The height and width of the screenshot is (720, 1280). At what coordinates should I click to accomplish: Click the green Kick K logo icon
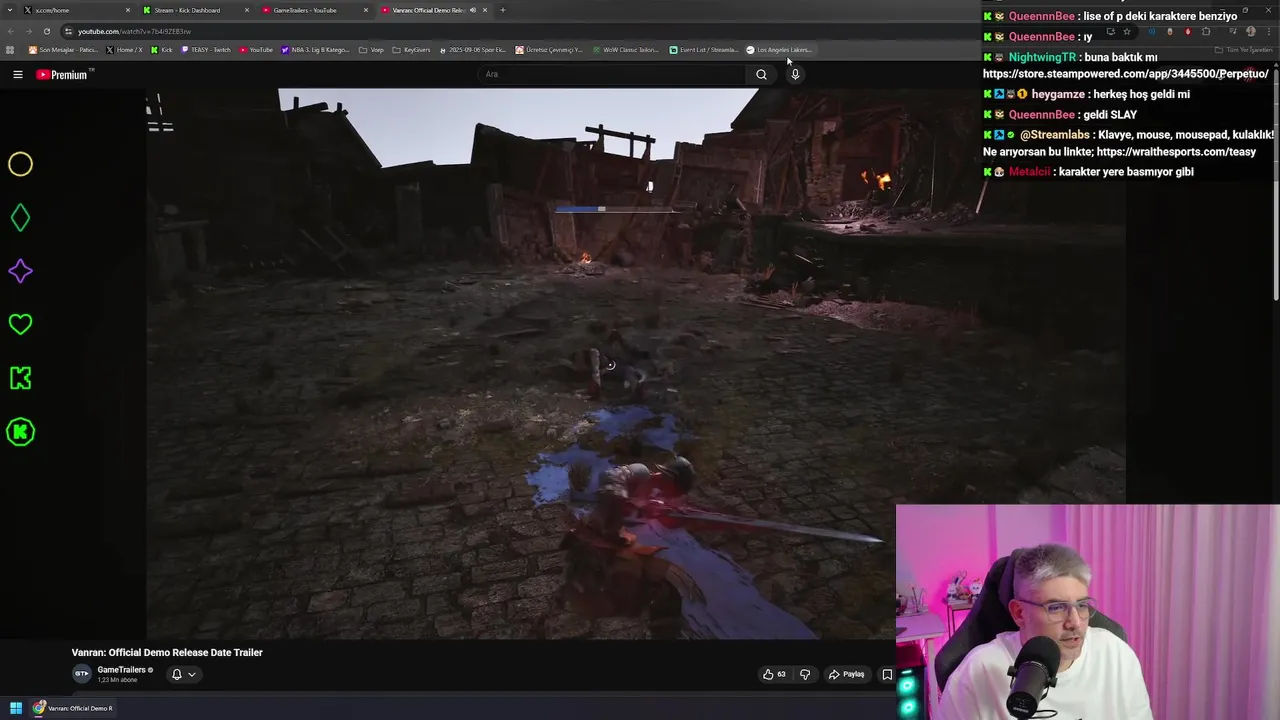pyautogui.click(x=20, y=378)
